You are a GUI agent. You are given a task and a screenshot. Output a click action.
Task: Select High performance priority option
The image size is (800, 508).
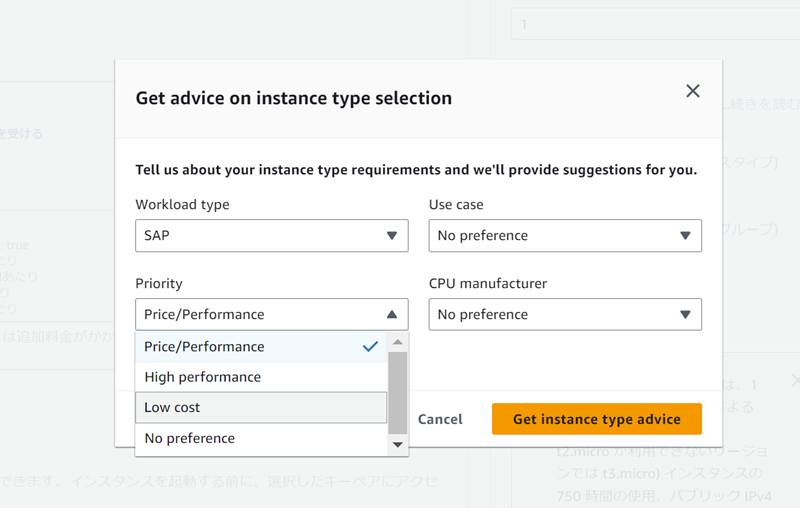[x=261, y=377]
